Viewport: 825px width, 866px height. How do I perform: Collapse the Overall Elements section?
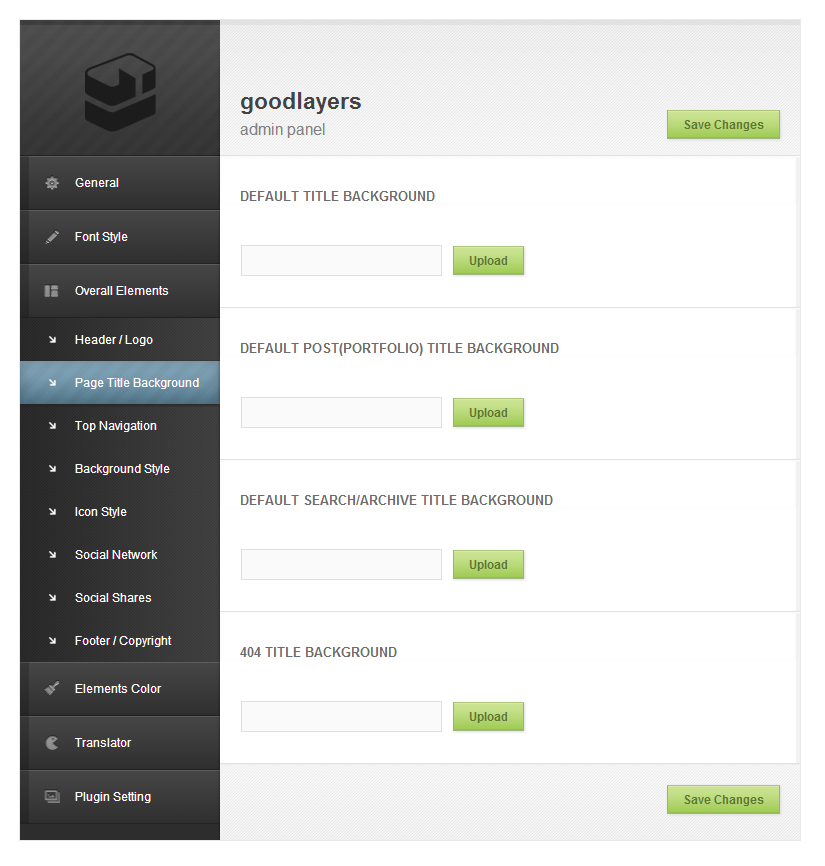tap(121, 291)
